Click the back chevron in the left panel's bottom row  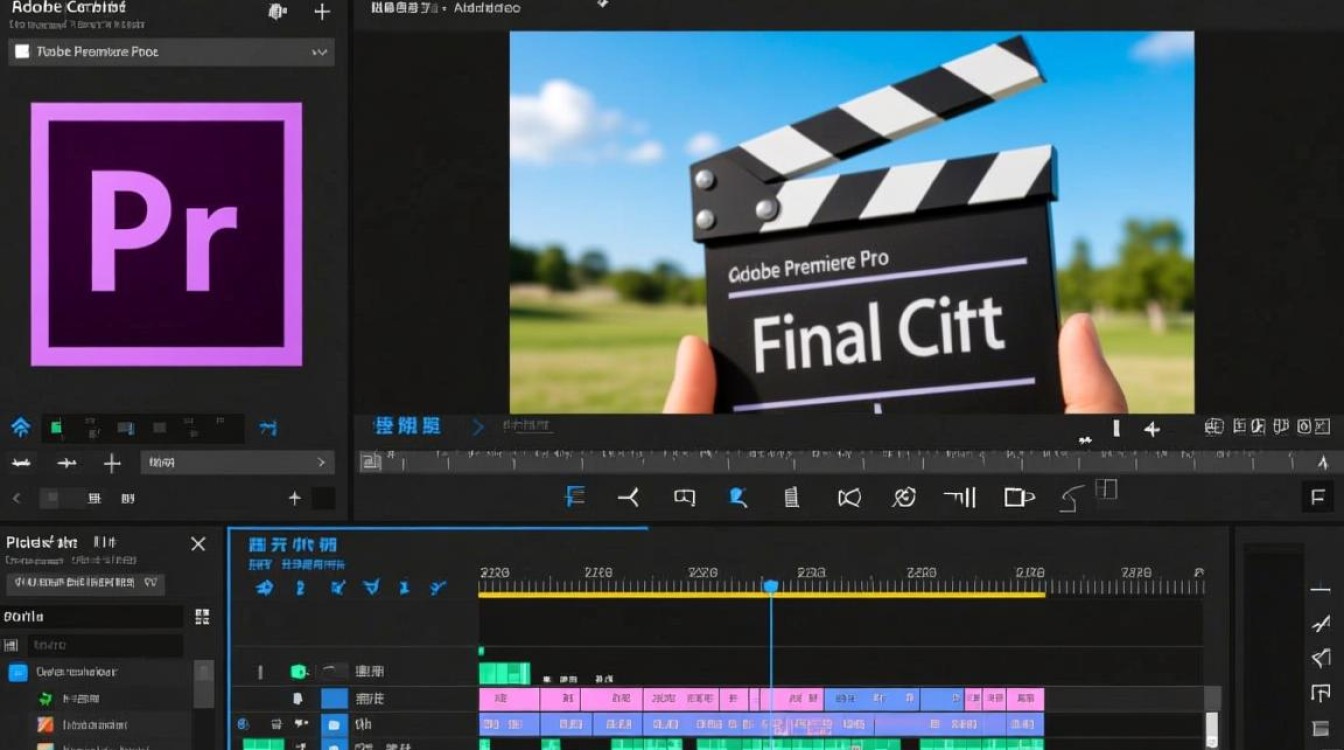[x=16, y=498]
